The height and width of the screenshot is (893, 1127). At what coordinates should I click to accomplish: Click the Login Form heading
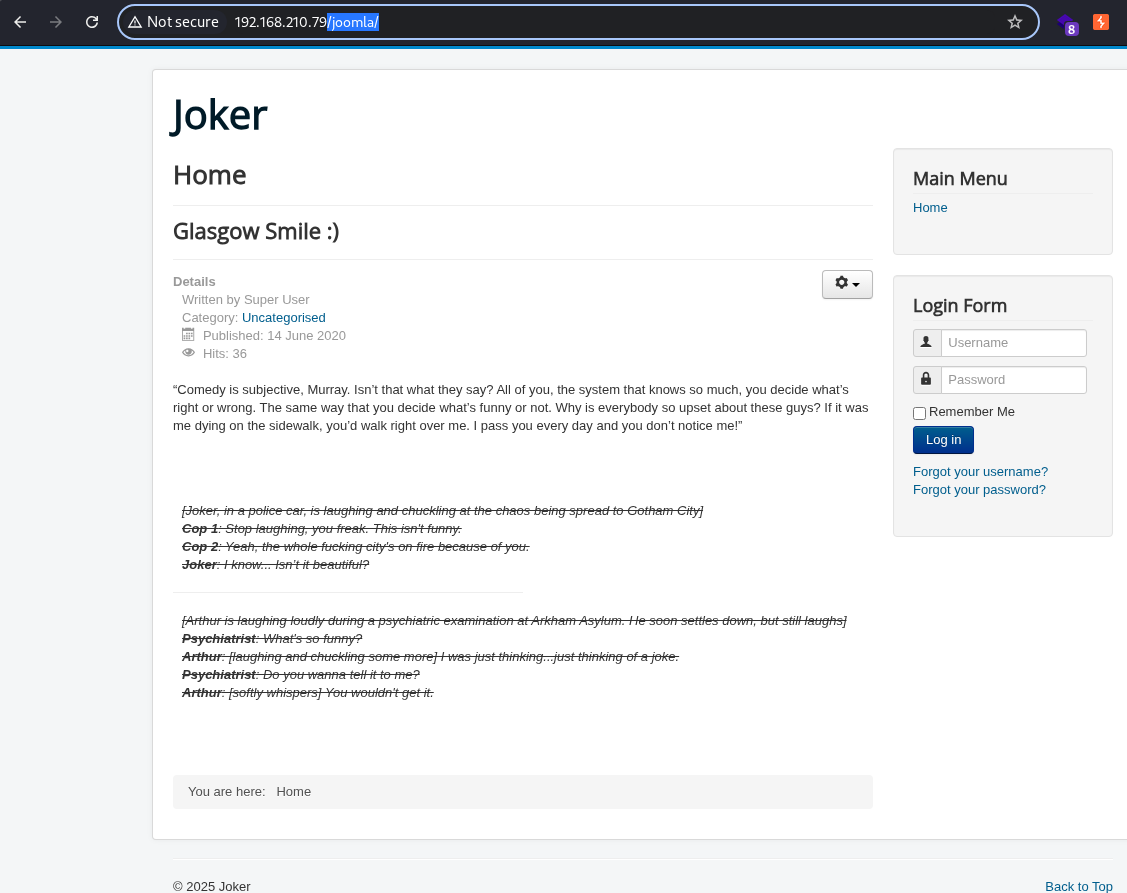[x=960, y=306]
